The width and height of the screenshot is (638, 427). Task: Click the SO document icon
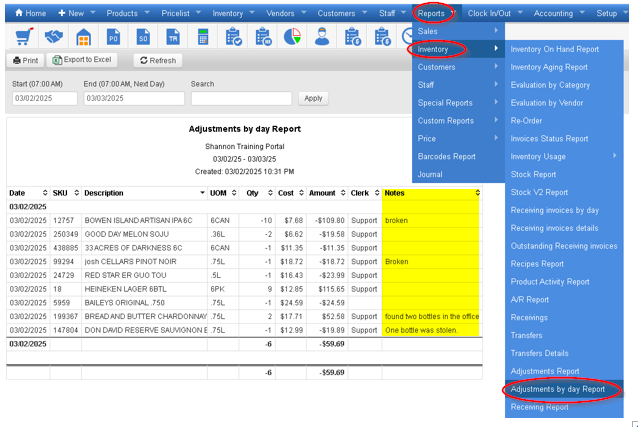tap(143, 37)
